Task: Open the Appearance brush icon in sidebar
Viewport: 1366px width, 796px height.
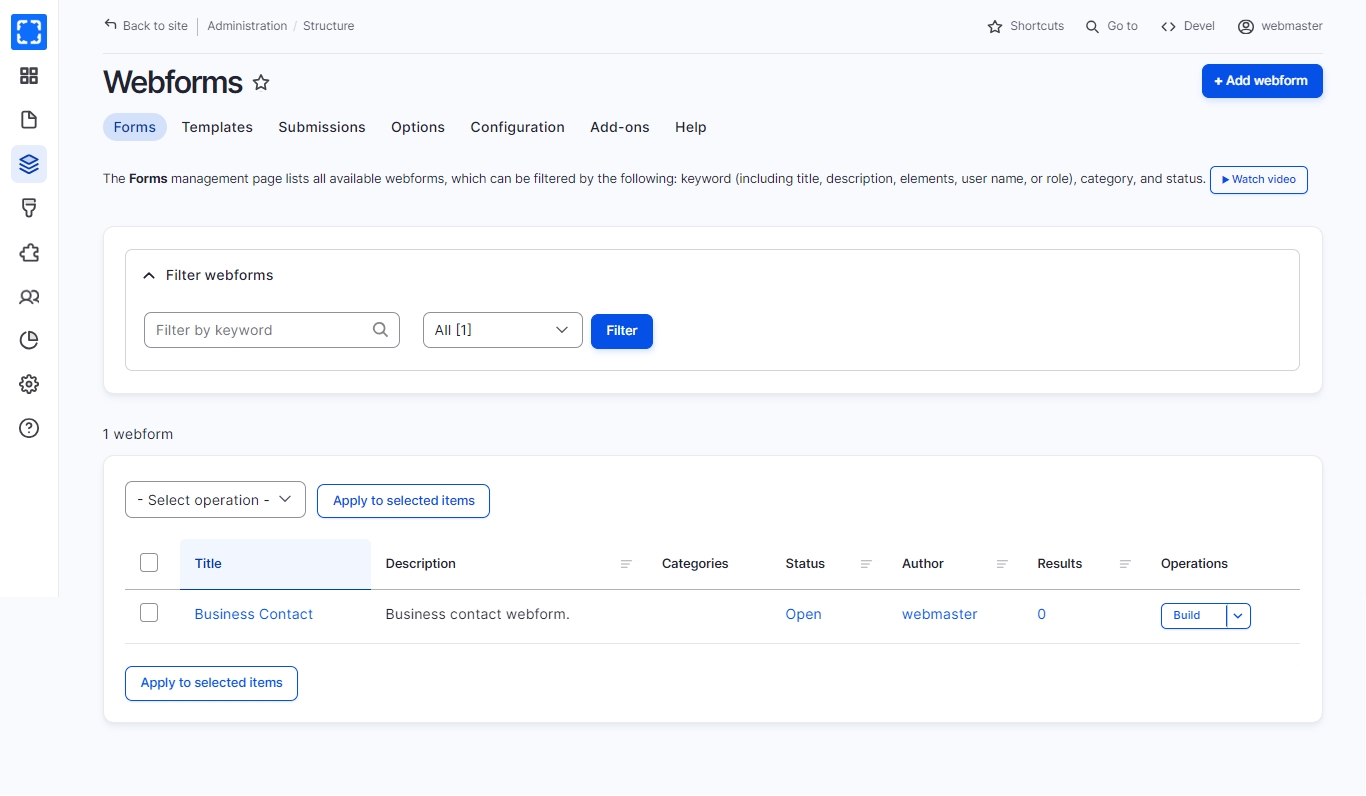Action: (29, 208)
